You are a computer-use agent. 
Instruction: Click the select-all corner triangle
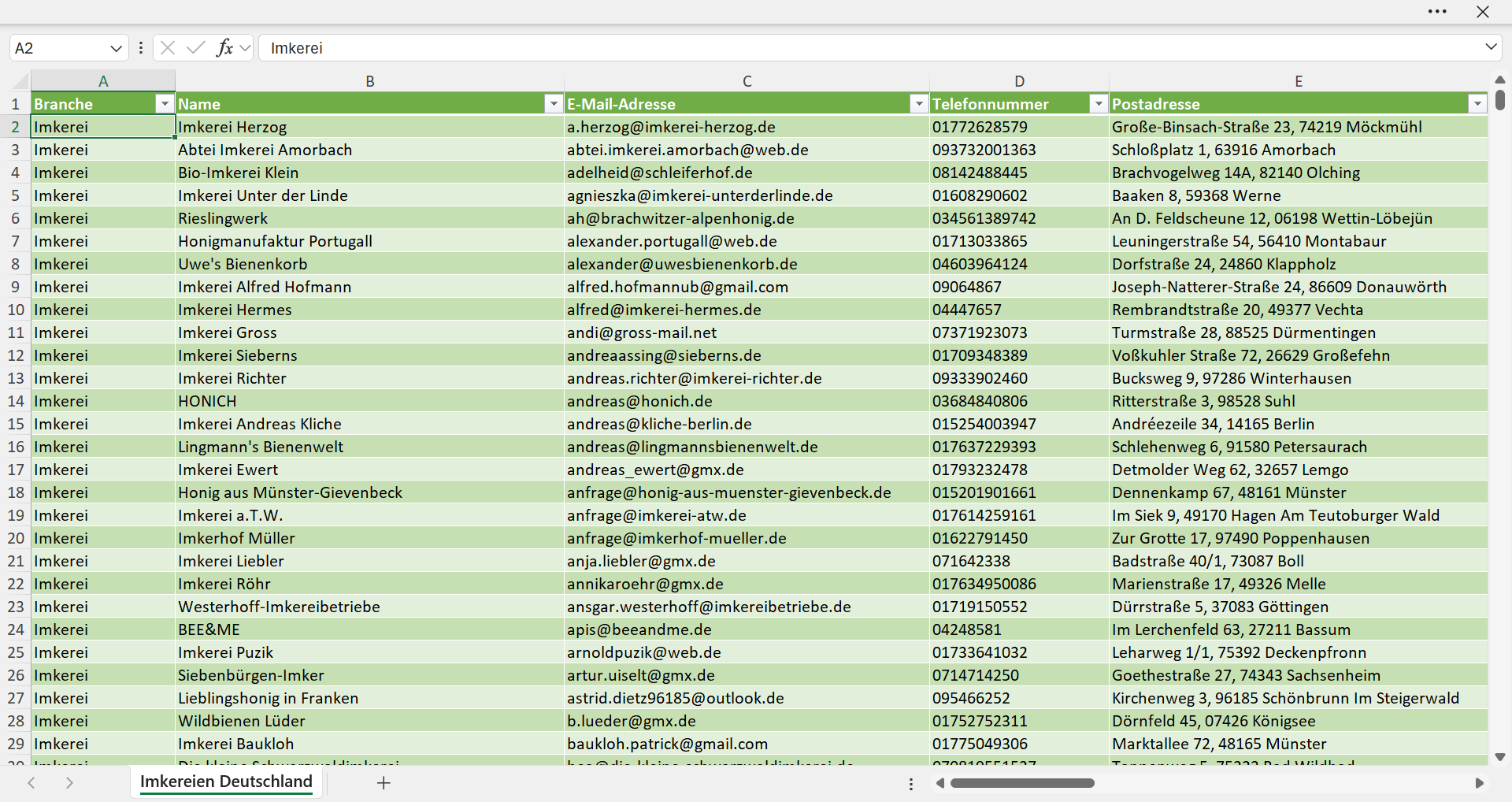click(x=20, y=81)
